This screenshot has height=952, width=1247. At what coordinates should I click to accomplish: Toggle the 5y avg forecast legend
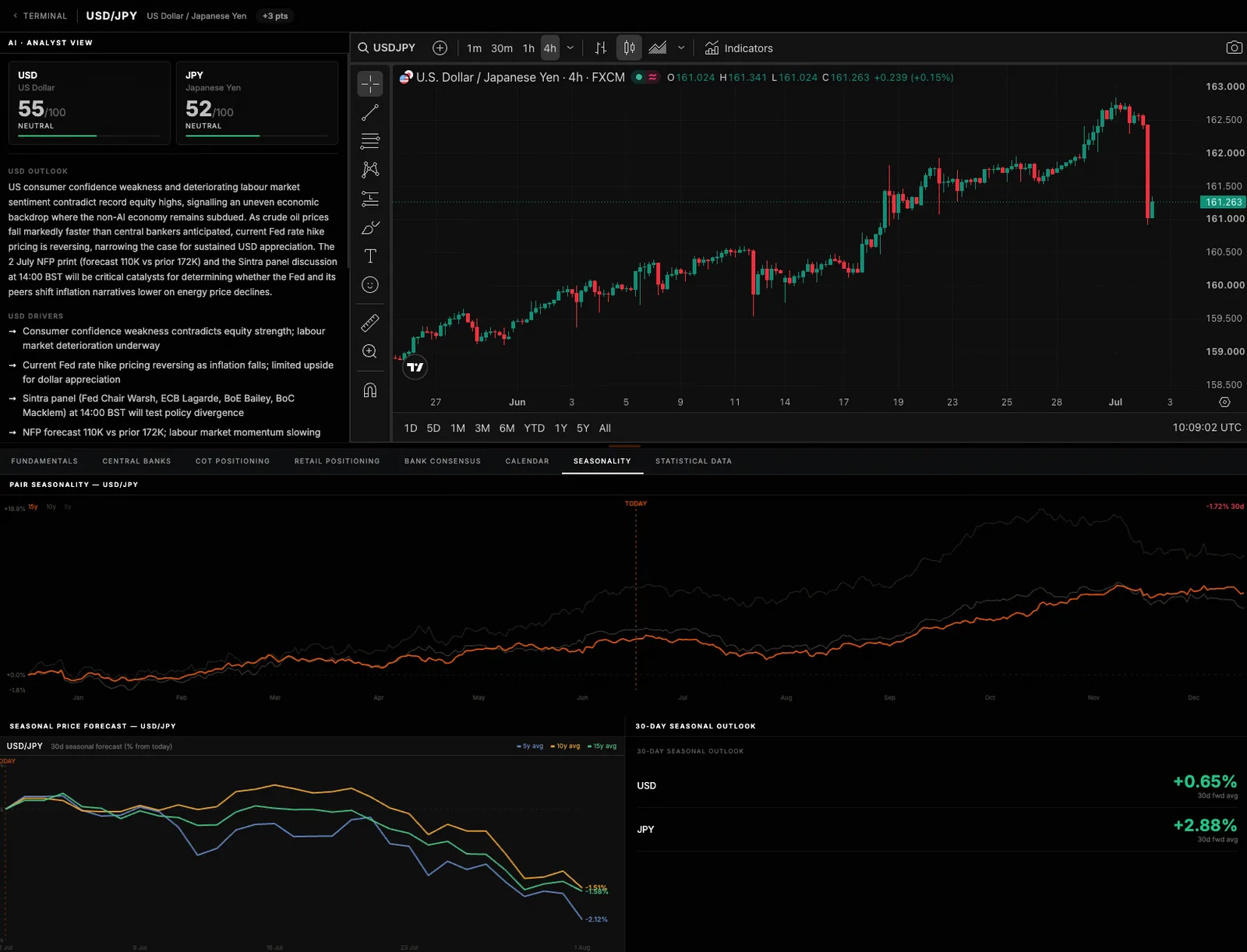[530, 746]
